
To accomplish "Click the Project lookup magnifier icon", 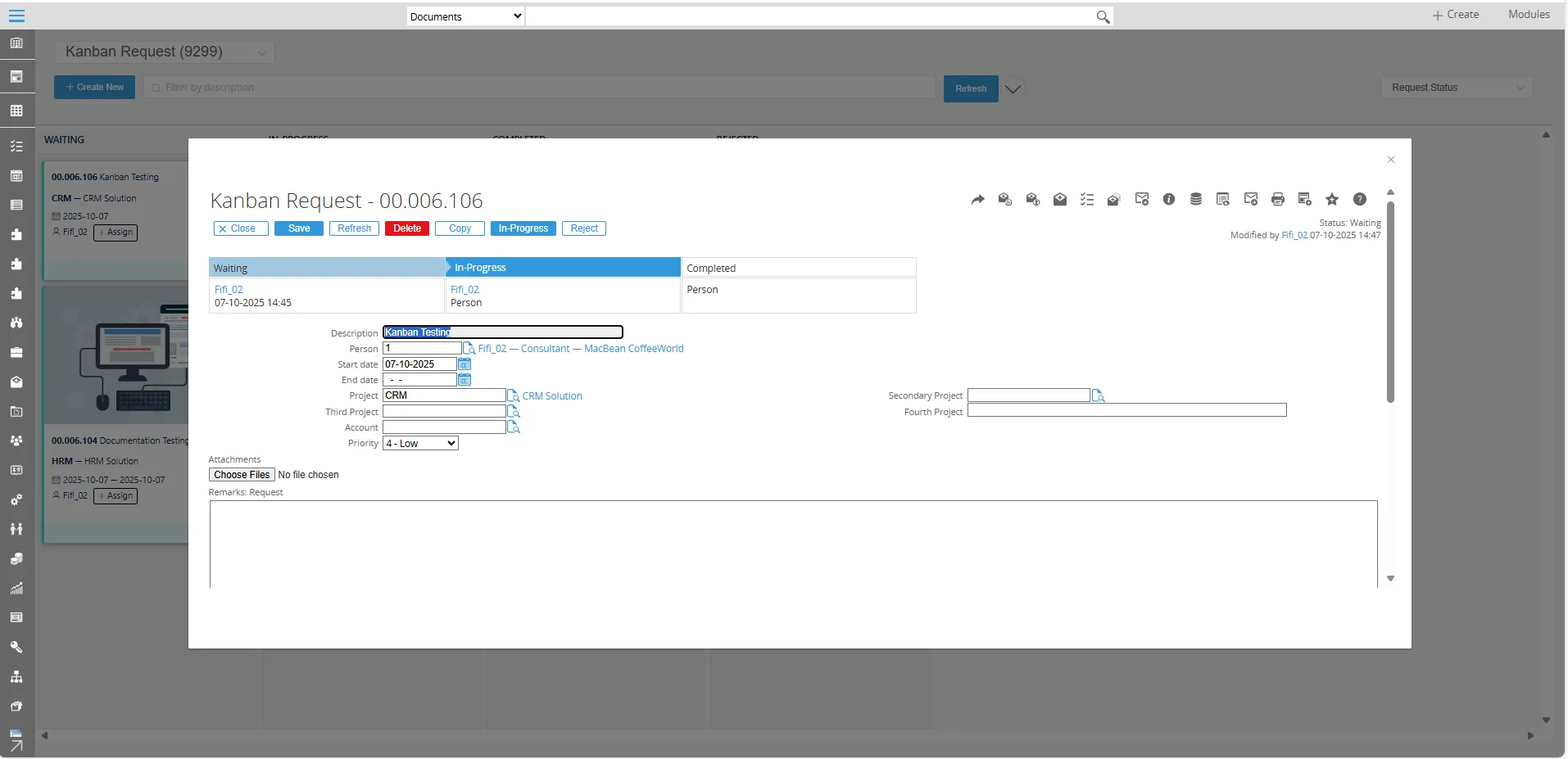I will [x=513, y=396].
